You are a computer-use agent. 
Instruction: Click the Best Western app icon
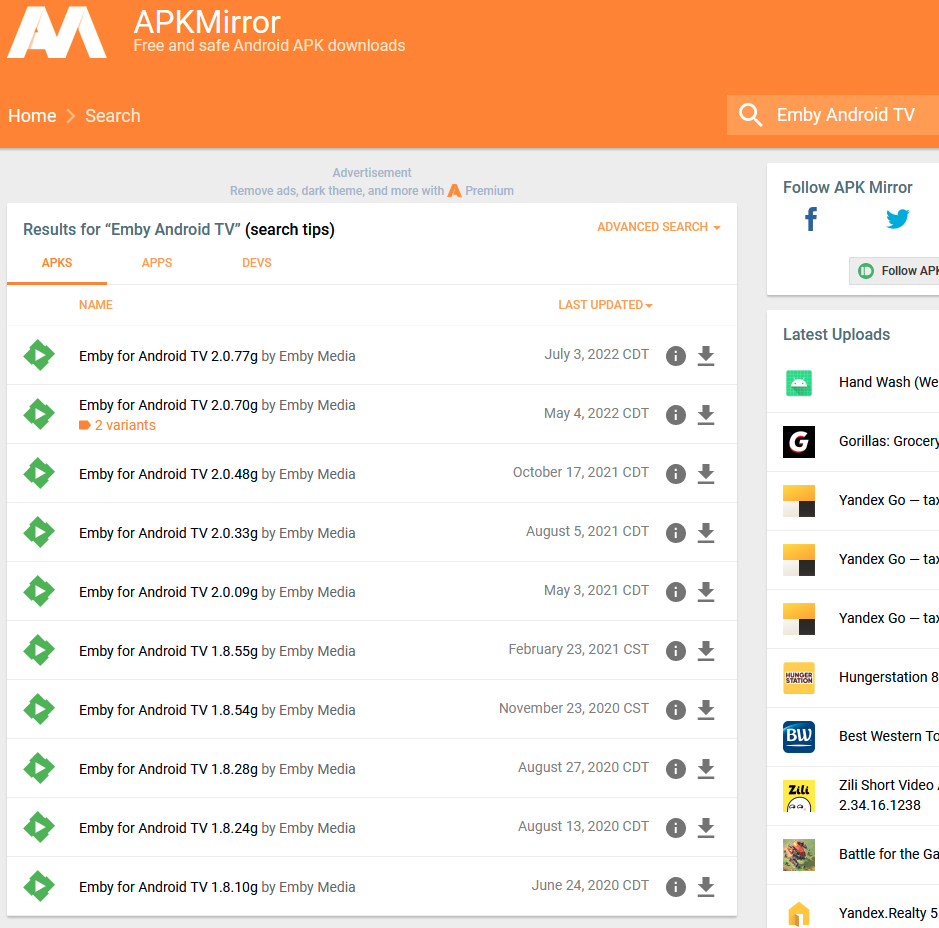point(799,736)
